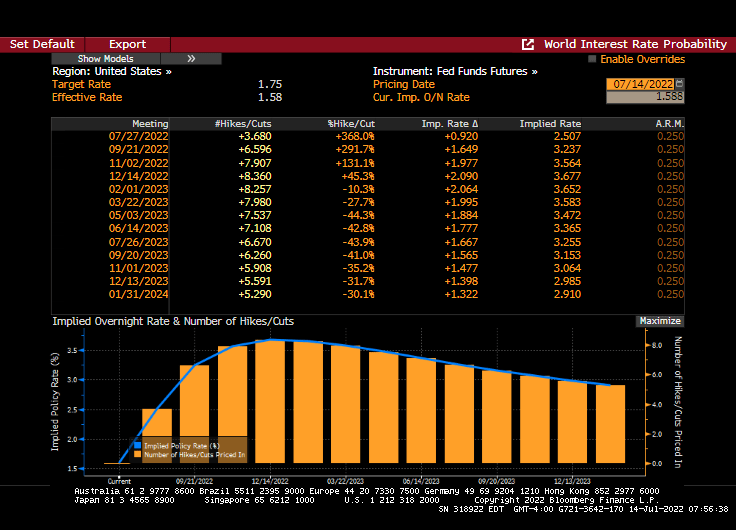Click the double-chevron next to Show Models
The width and height of the screenshot is (736, 530).
coord(191,59)
